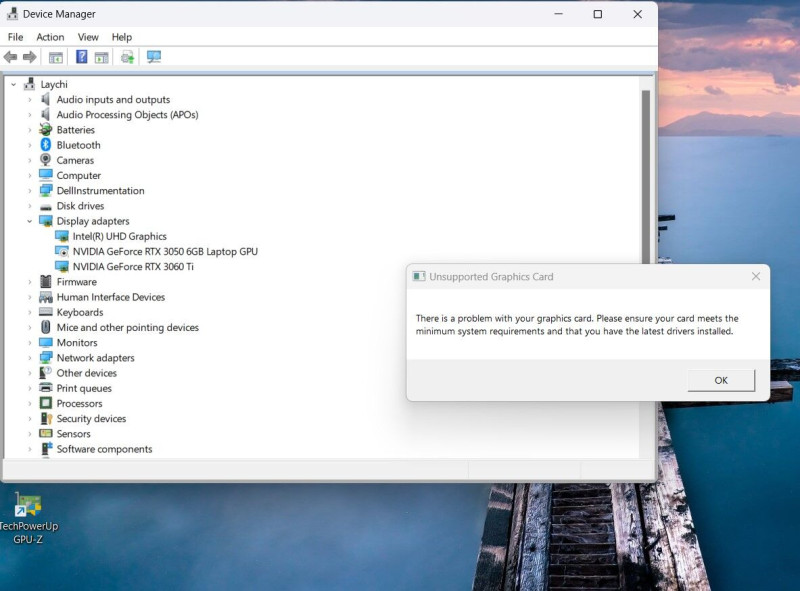Image resolution: width=800 pixels, height=591 pixels.
Task: Select Human Interface Devices entry
Action: click(x=111, y=297)
